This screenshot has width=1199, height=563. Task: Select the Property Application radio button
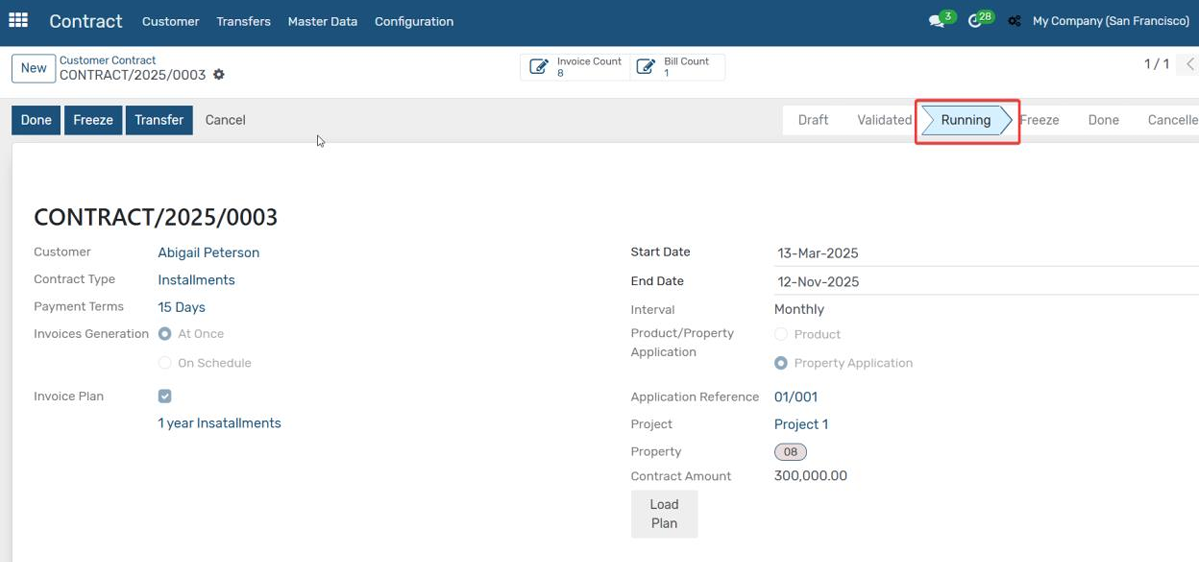(781, 363)
